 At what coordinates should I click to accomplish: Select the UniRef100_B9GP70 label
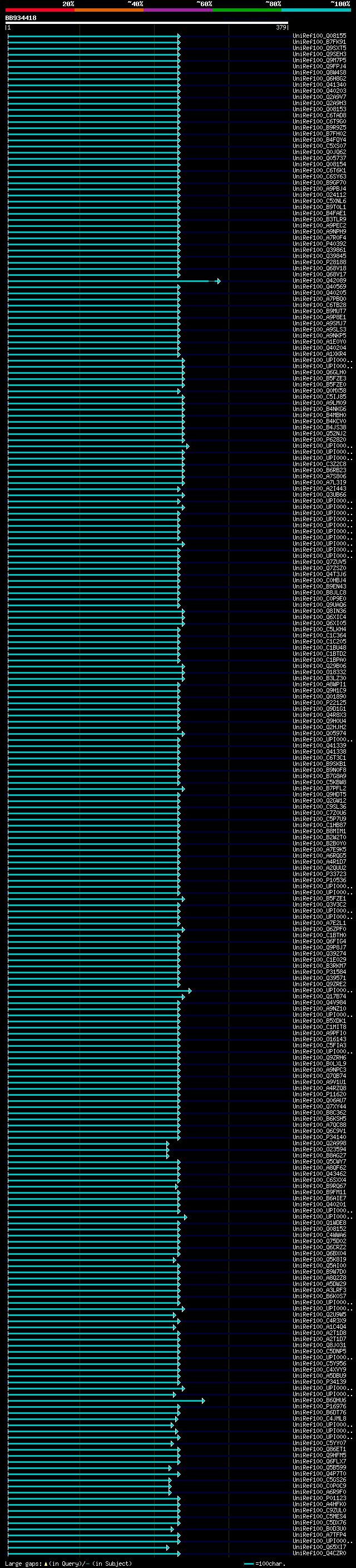319,182
